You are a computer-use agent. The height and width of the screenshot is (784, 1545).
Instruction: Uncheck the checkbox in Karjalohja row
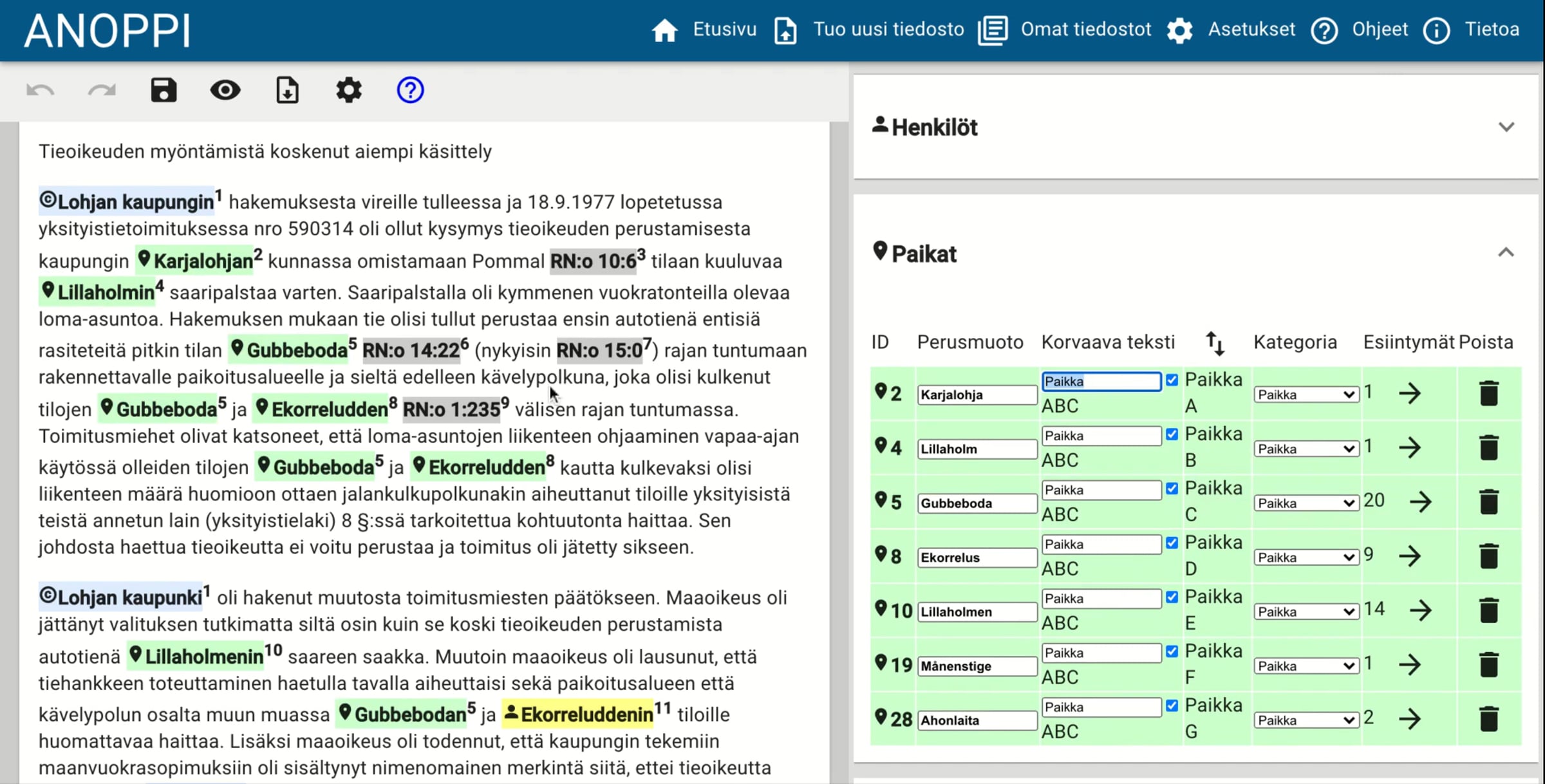pos(1172,380)
